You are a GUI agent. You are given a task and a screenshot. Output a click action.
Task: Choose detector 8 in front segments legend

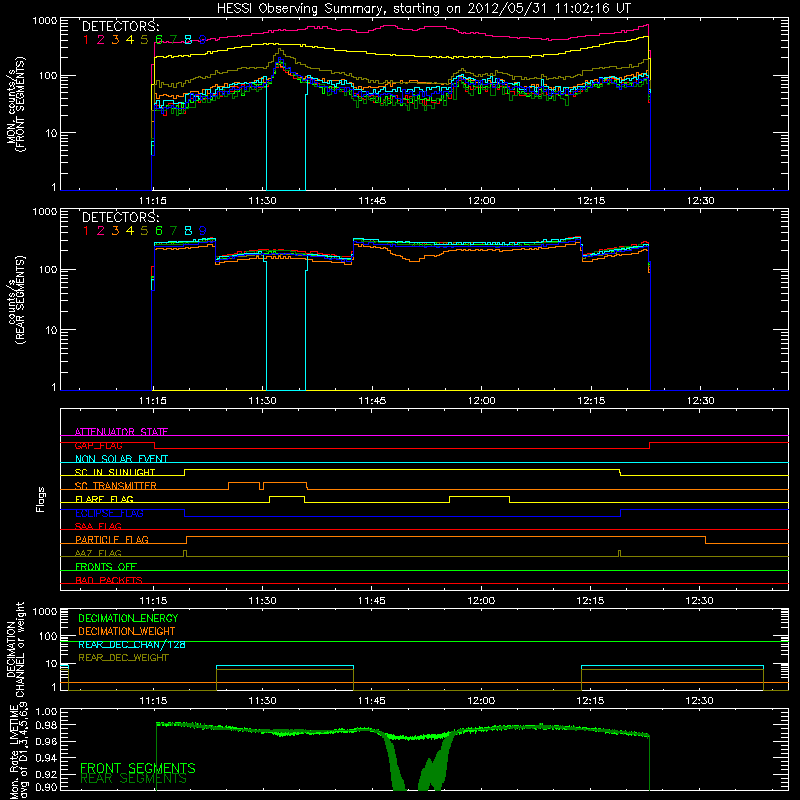click(x=188, y=39)
